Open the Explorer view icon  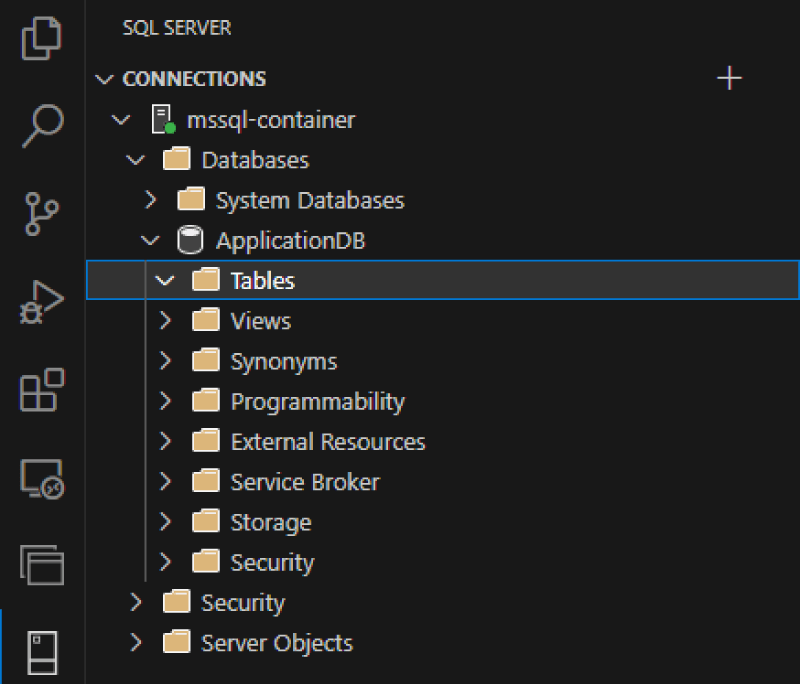point(42,40)
